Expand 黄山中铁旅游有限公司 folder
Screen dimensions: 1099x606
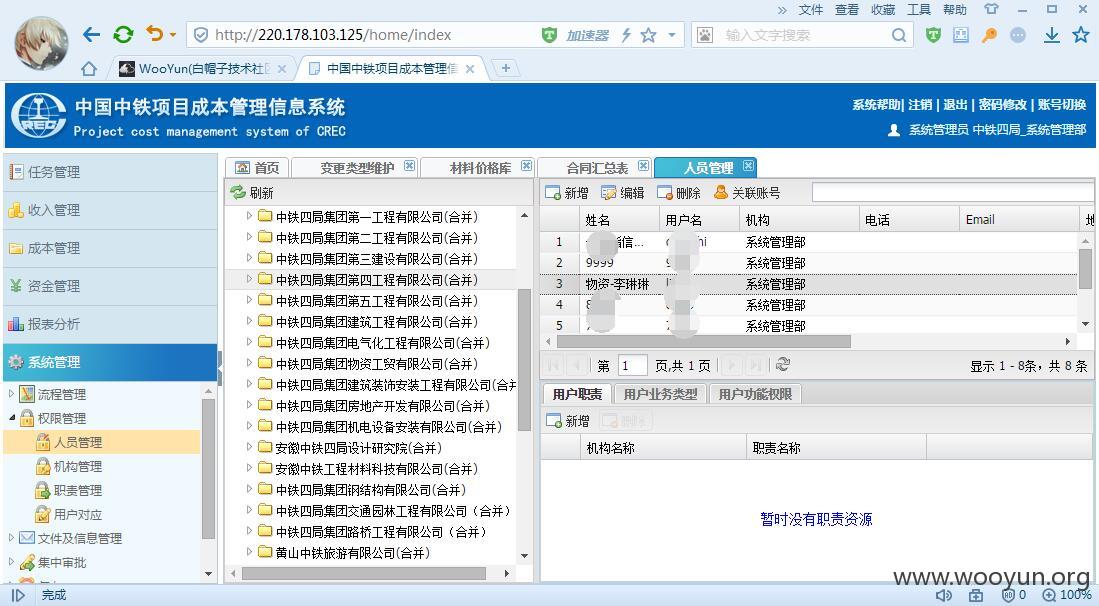pyautogui.click(x=249, y=552)
